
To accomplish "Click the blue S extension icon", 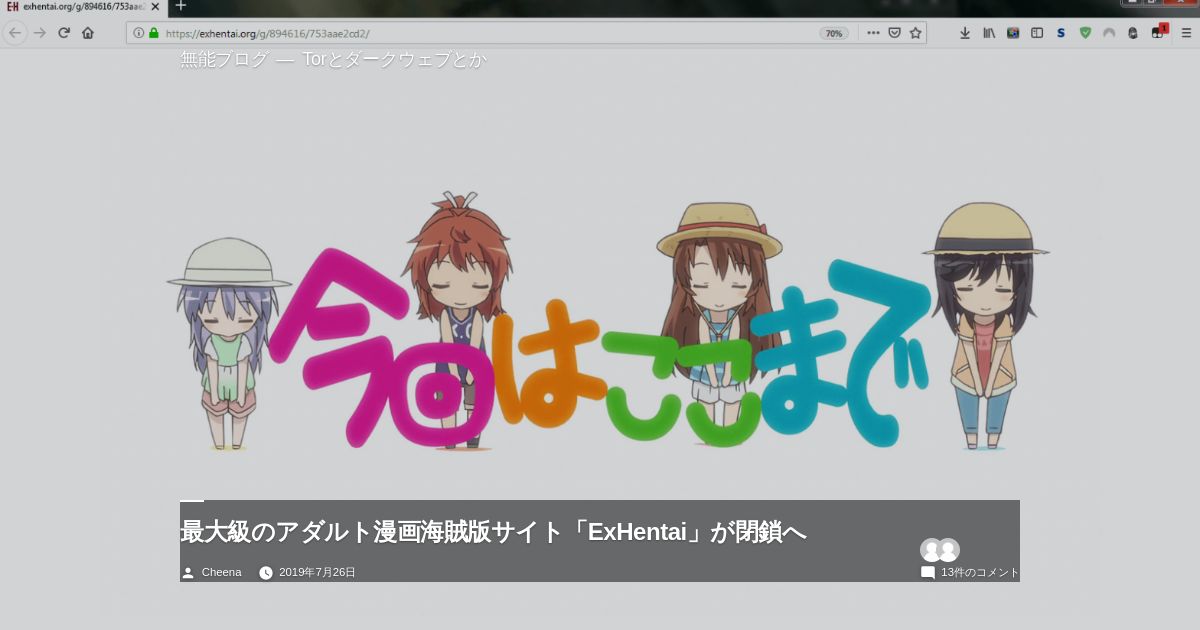I will (x=1061, y=33).
